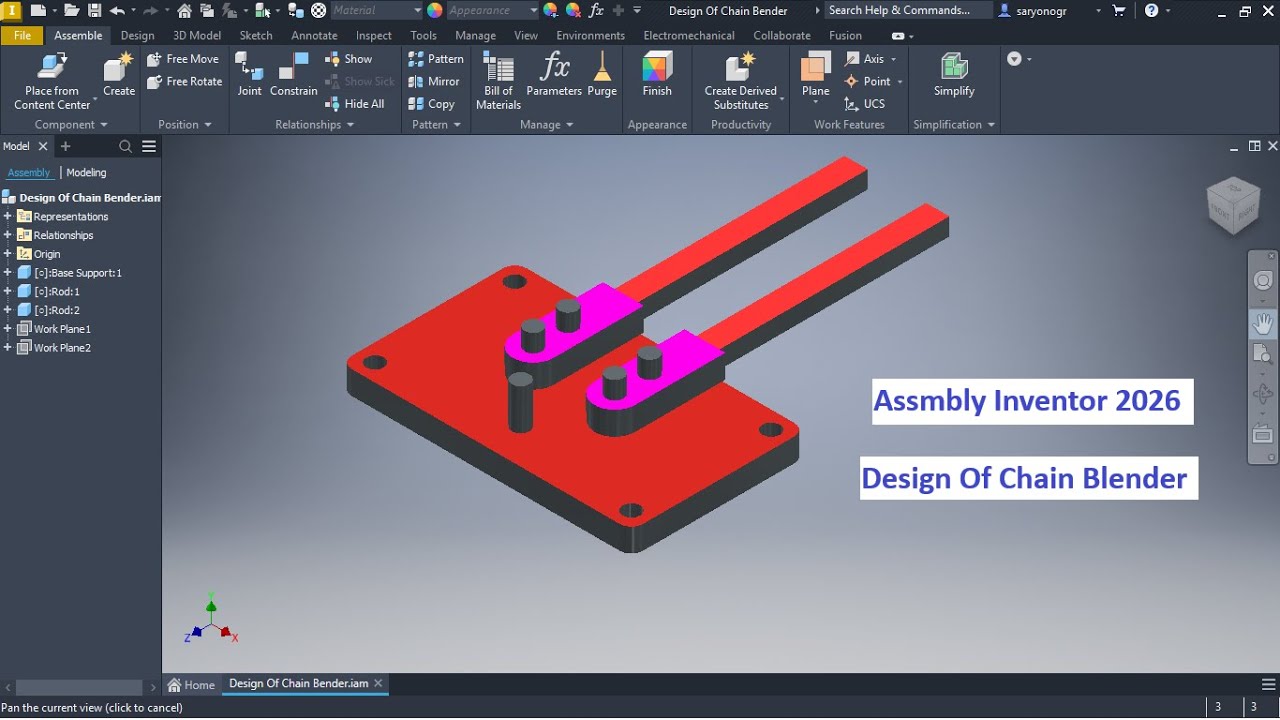Expand the Origin folder node
This screenshot has width=1280, height=720.
[x=8, y=254]
